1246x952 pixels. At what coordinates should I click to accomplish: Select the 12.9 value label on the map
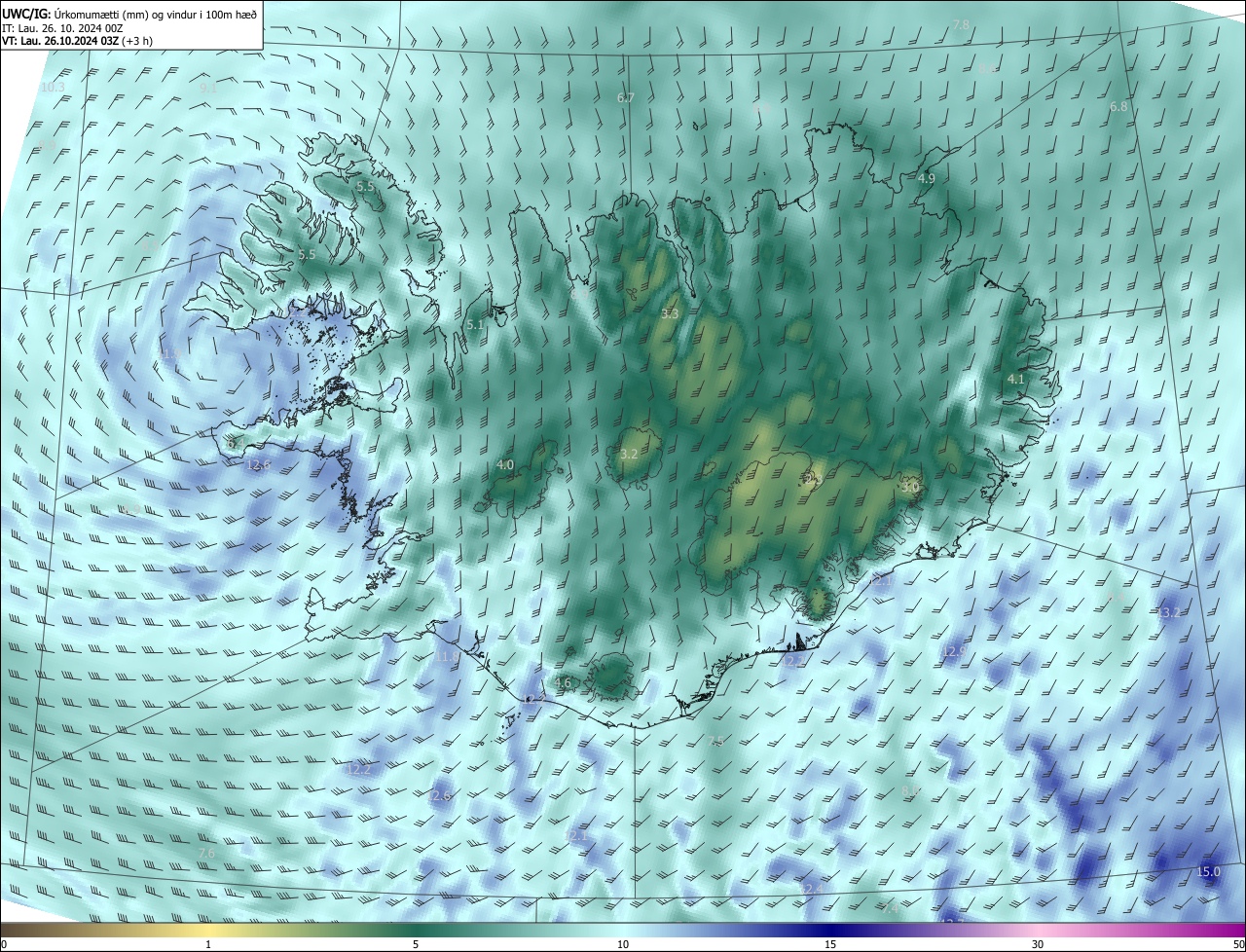pyautogui.click(x=954, y=651)
